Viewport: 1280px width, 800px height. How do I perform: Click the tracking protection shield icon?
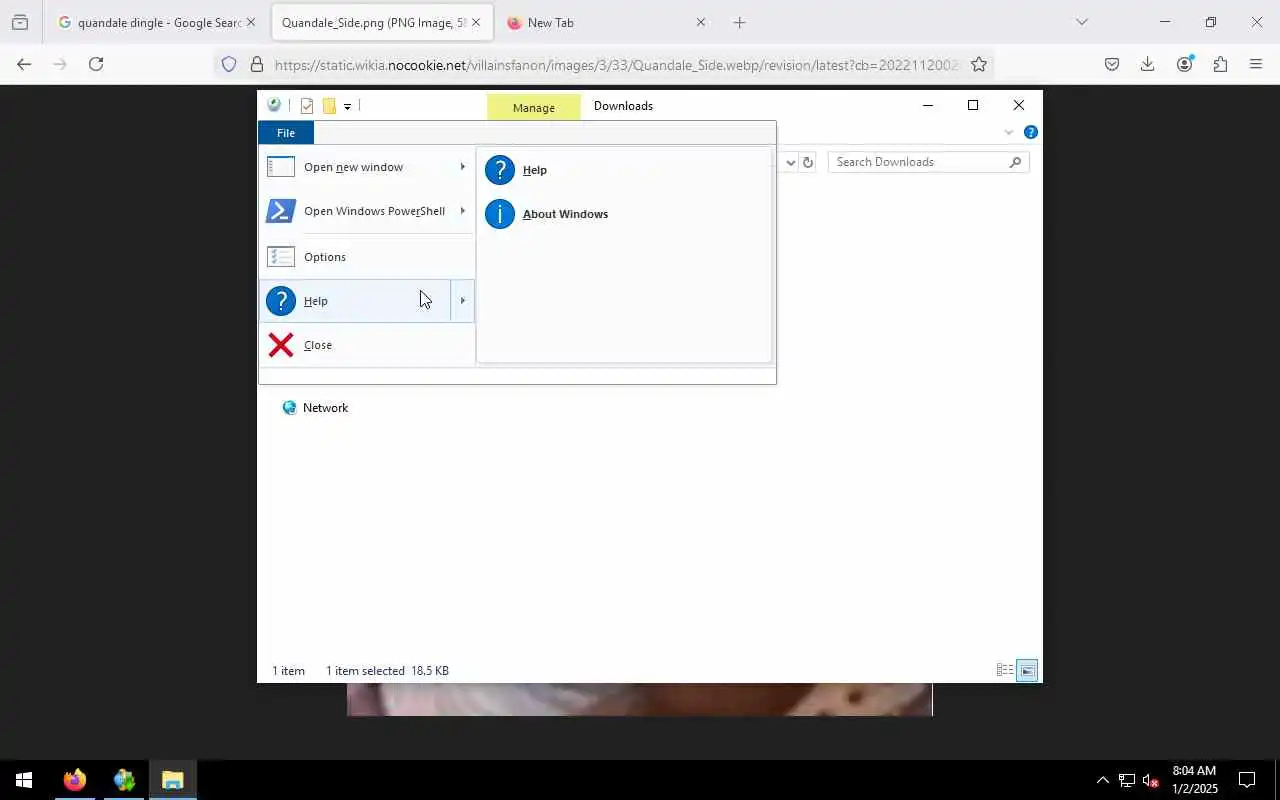pyautogui.click(x=229, y=64)
